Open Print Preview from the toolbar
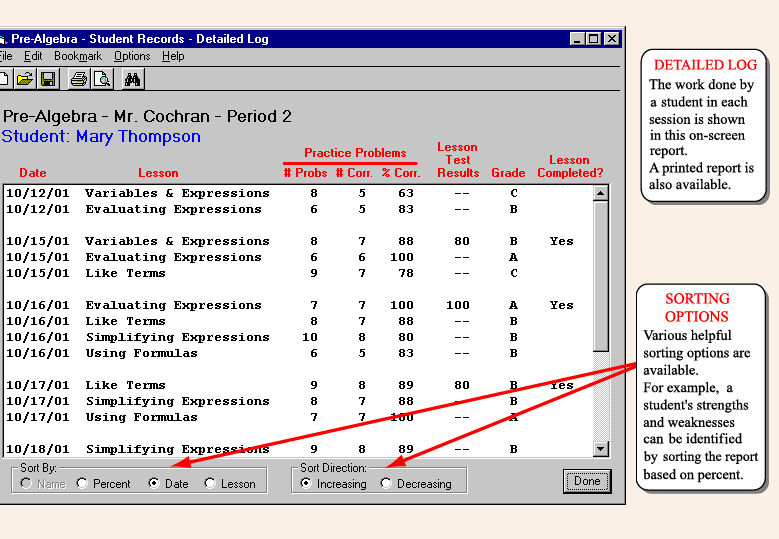The image size is (779, 539). 101,78
